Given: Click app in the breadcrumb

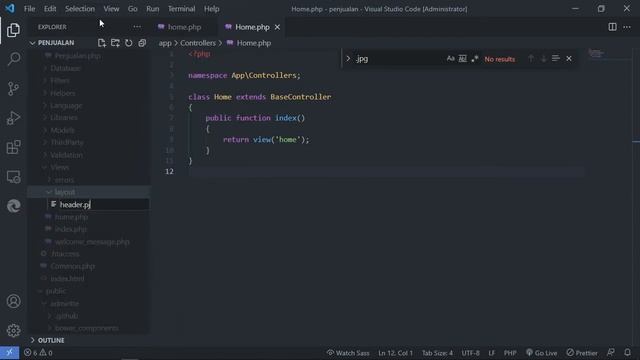Looking at the screenshot, I should click(x=165, y=43).
